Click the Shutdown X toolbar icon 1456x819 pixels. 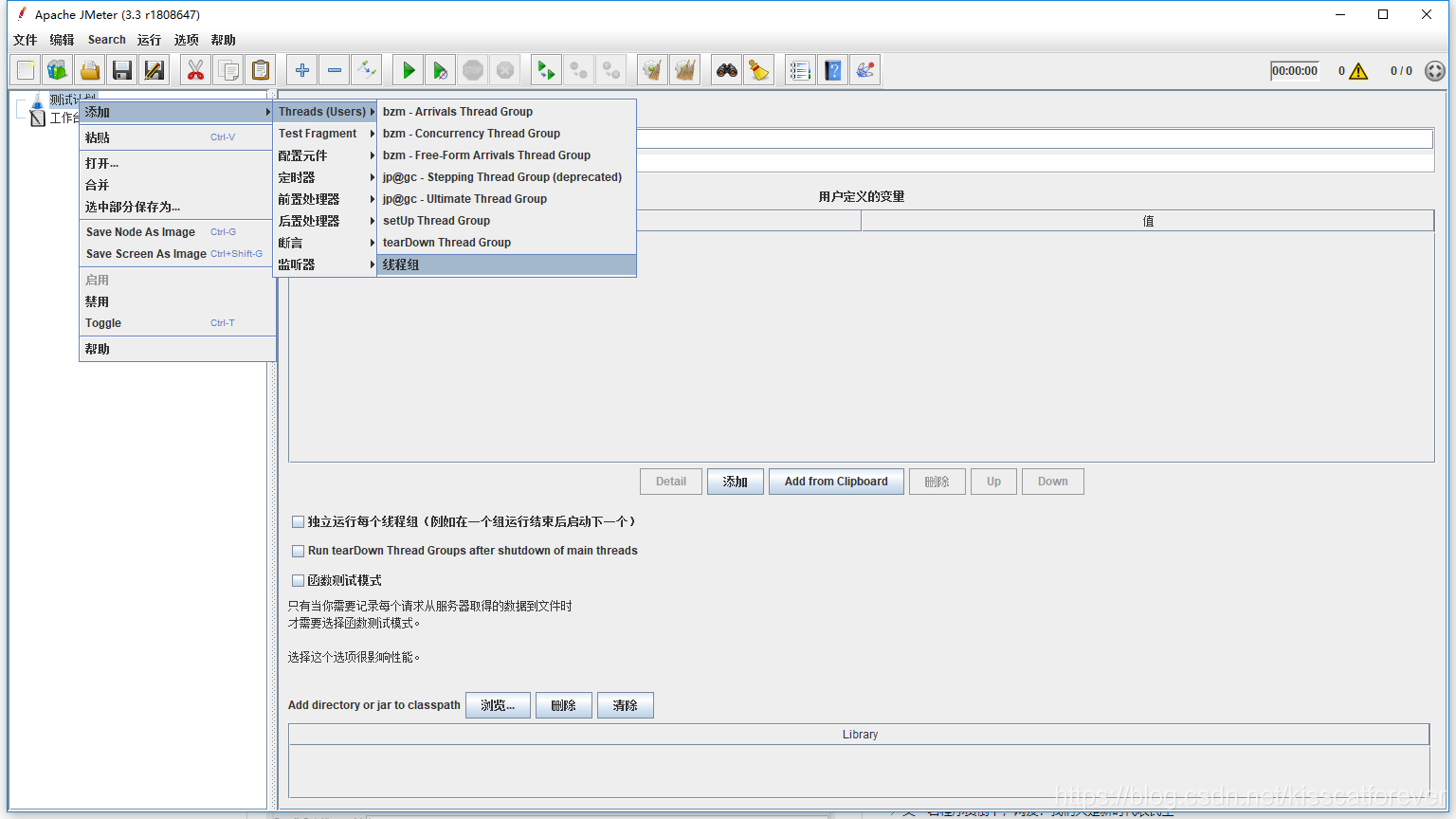505,70
